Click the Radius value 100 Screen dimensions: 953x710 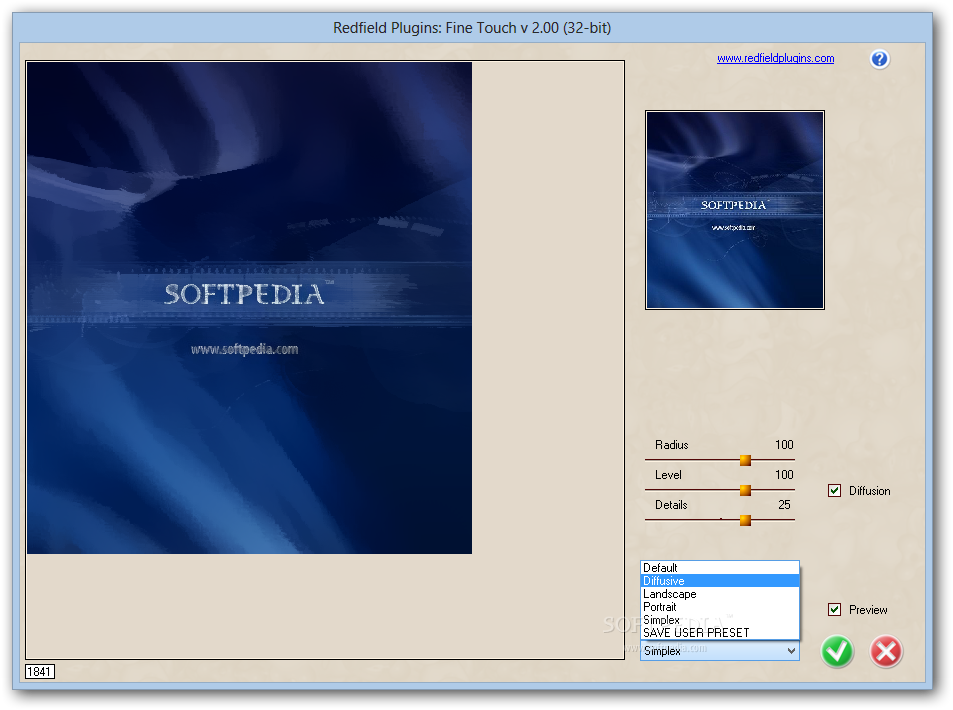point(784,445)
